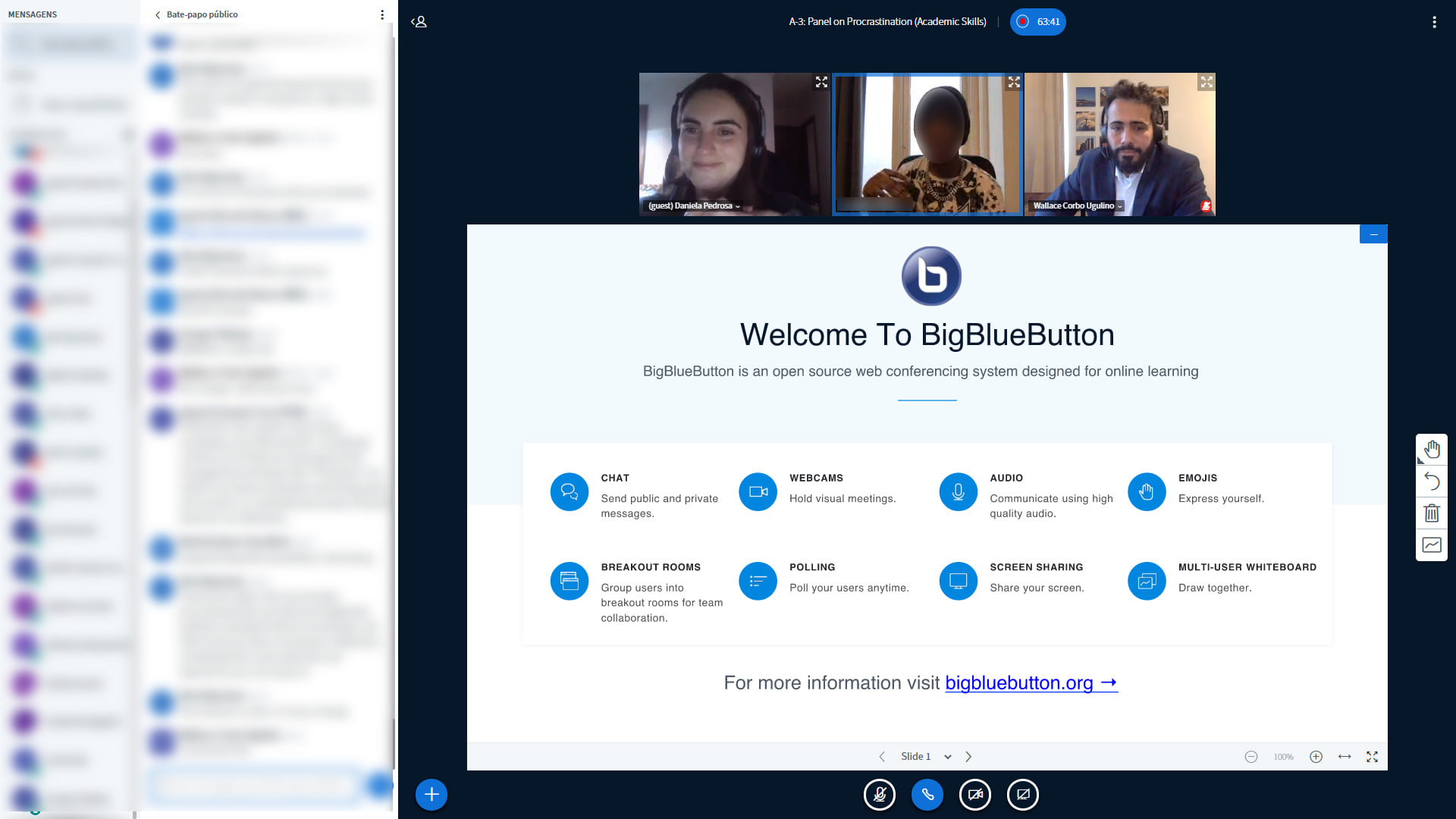Viewport: 1456px width, 819px height.
Task: Fullscreen Daniela Pedrosa's webcam
Action: coord(821,82)
